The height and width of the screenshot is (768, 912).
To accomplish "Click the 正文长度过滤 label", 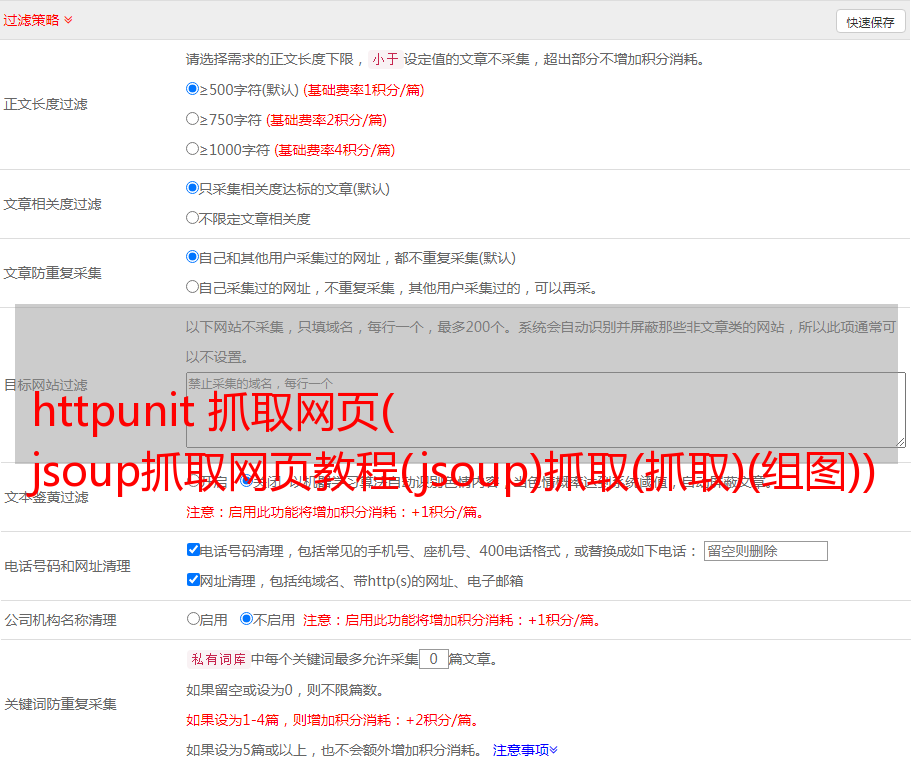I will (x=45, y=104).
